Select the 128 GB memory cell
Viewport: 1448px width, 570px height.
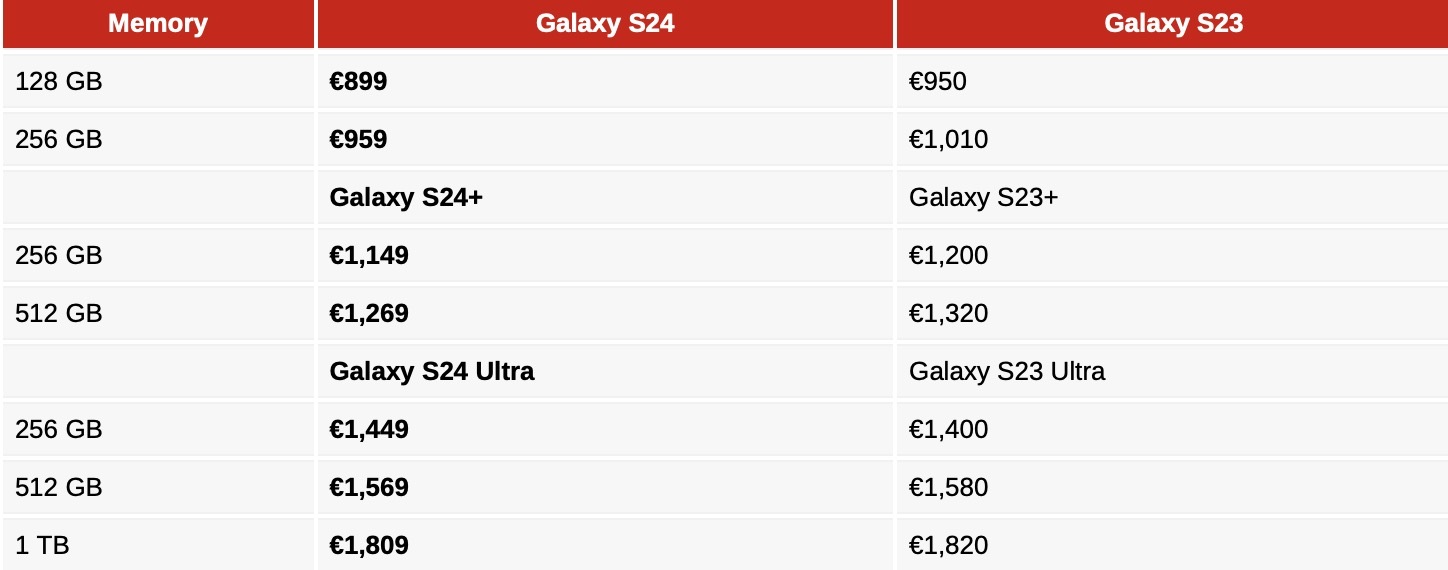pyautogui.click(x=59, y=81)
